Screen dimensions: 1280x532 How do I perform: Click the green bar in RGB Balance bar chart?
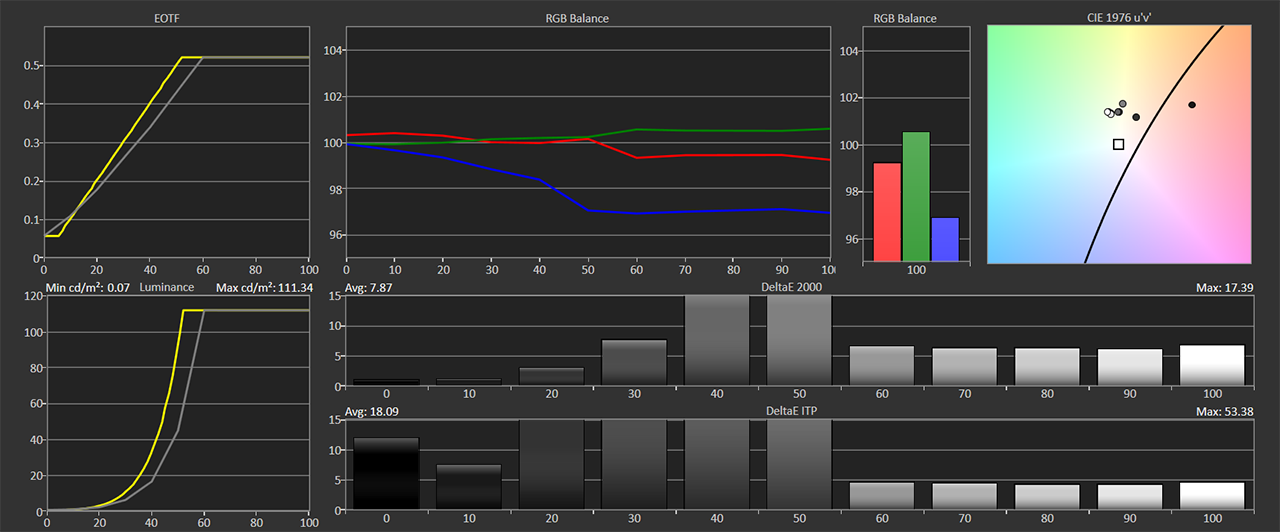[916, 196]
